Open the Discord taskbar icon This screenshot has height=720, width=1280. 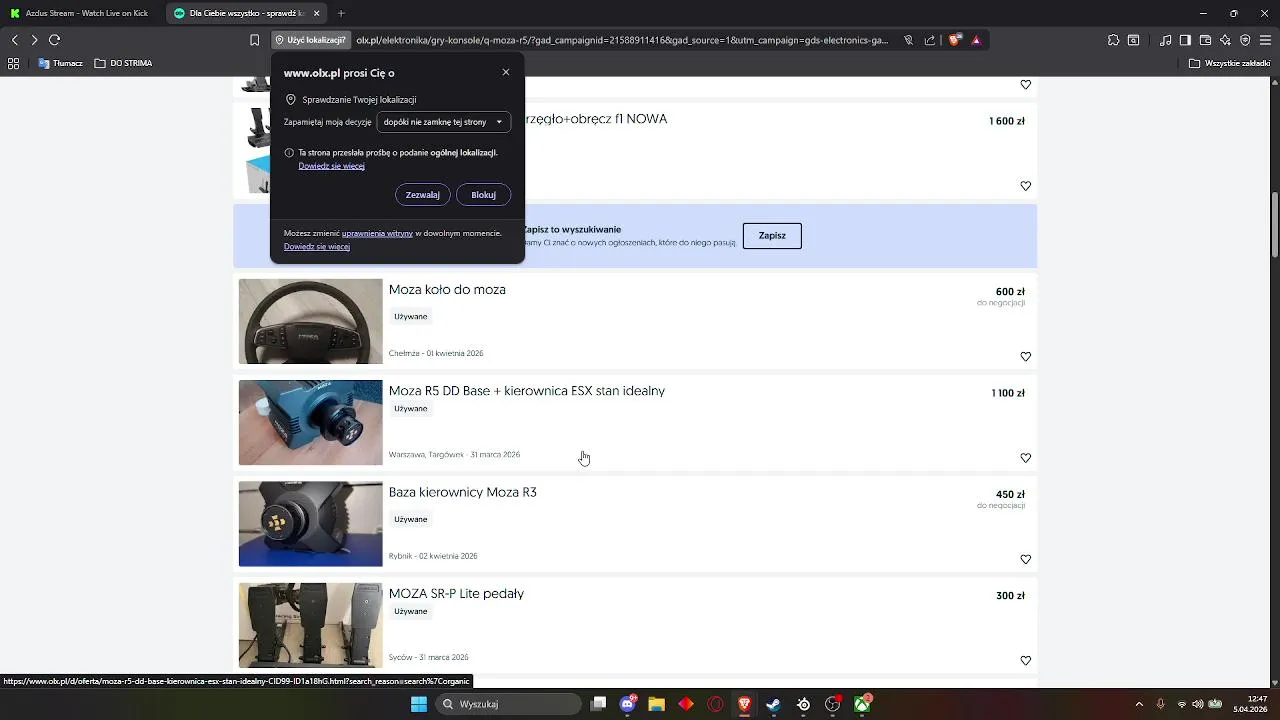tap(627, 704)
